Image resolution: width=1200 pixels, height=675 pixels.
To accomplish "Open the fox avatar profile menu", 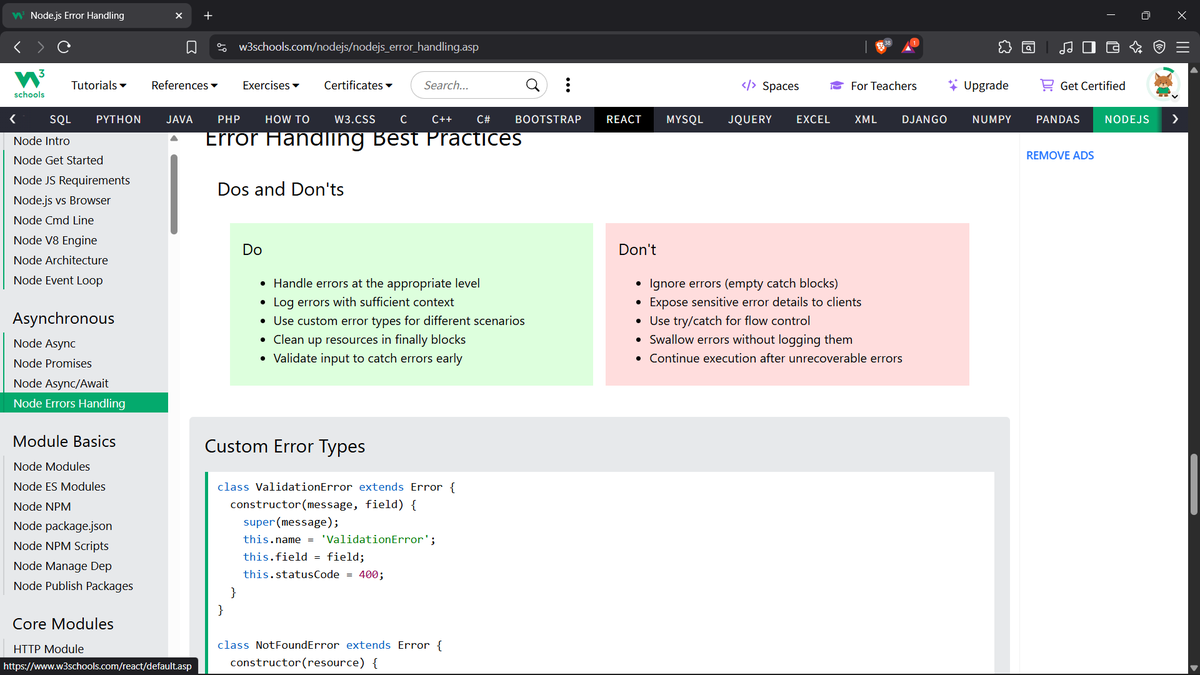I will [x=1164, y=85].
